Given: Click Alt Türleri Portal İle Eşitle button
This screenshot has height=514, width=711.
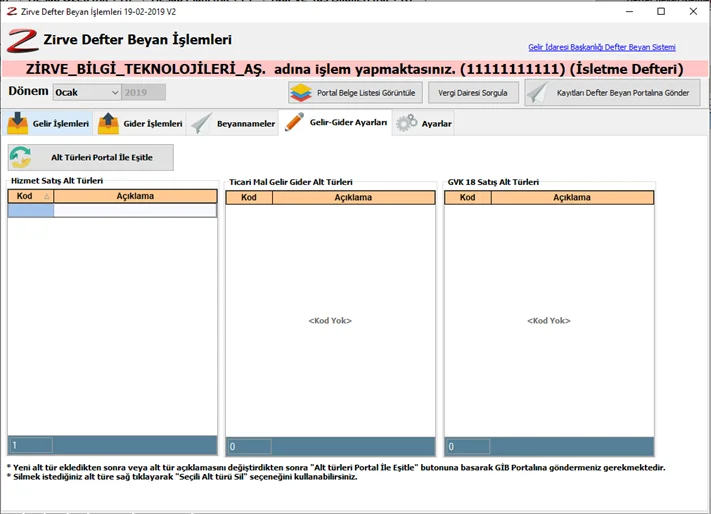Looking at the screenshot, I should 91,157.
